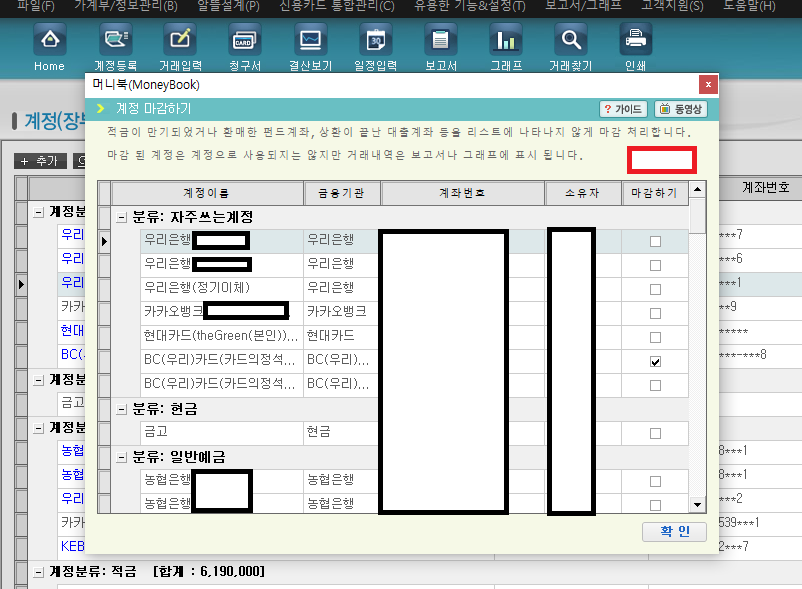Click the + 추가 button in background window
802x589 pixels.
point(40,161)
